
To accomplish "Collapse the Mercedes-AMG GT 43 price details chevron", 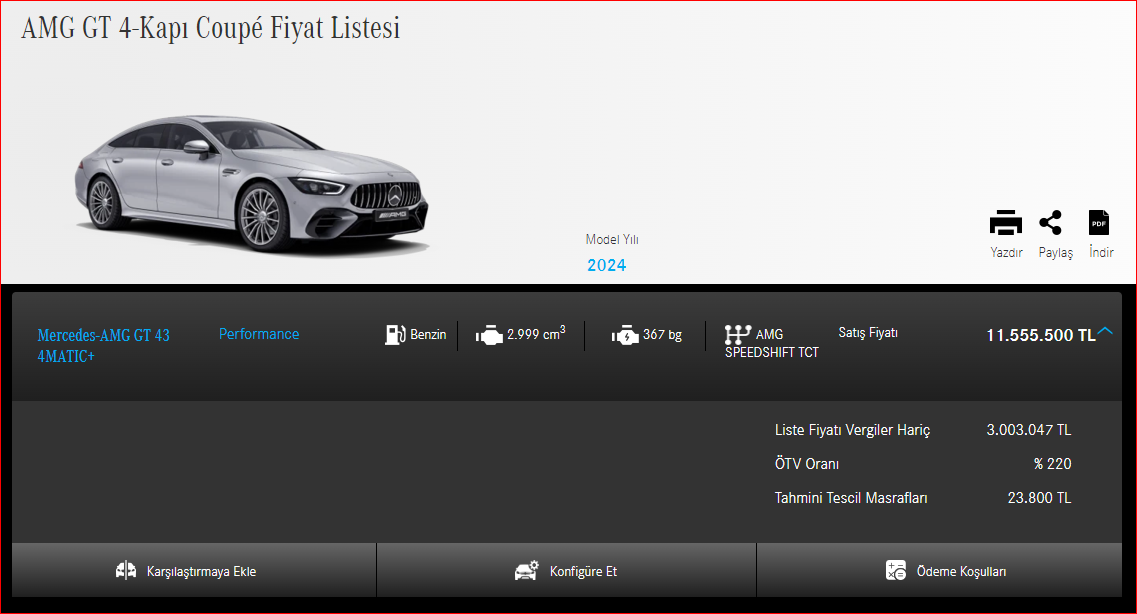I will point(1104,331).
